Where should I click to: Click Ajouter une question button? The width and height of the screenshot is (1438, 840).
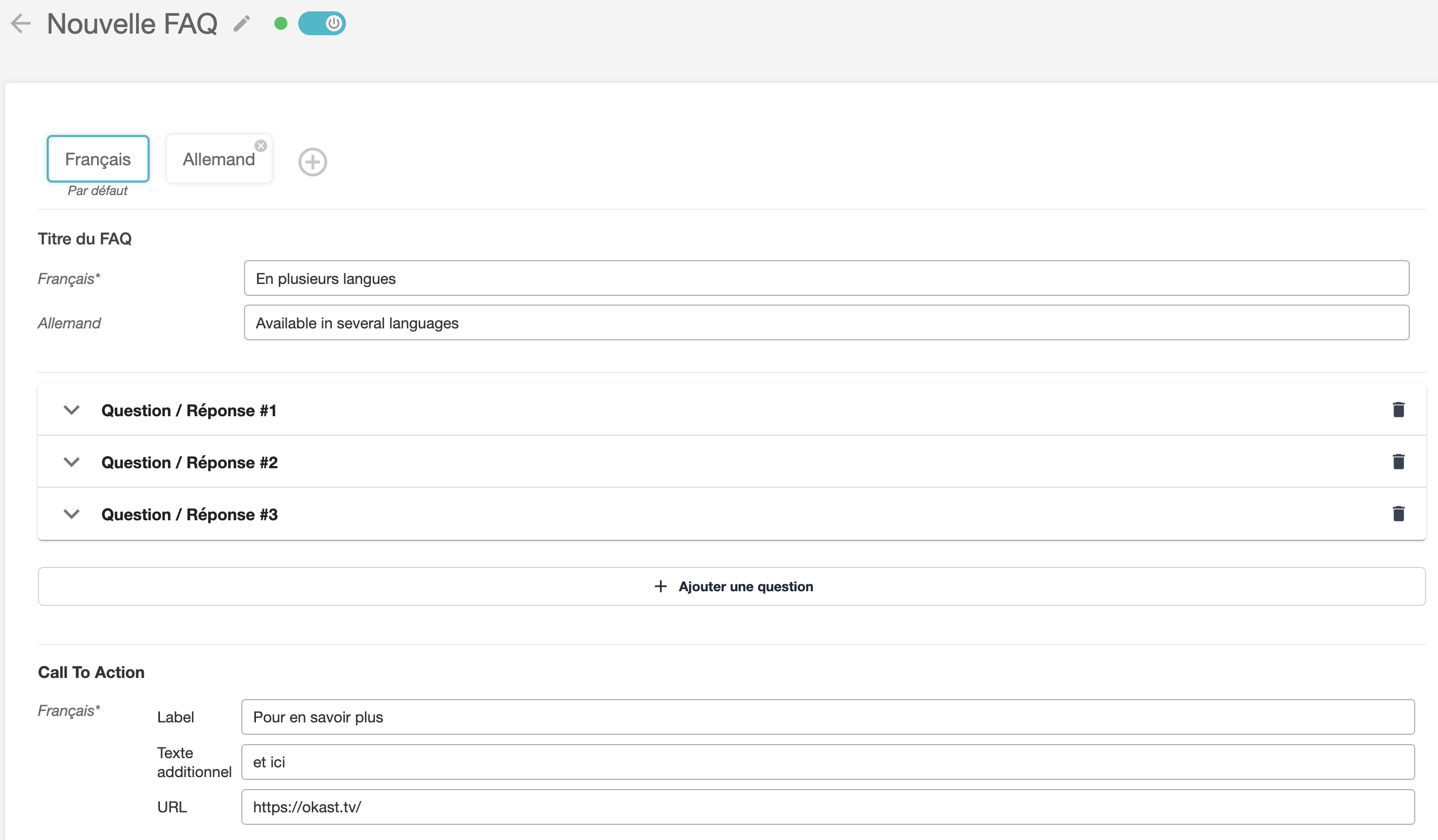pyautogui.click(x=731, y=586)
